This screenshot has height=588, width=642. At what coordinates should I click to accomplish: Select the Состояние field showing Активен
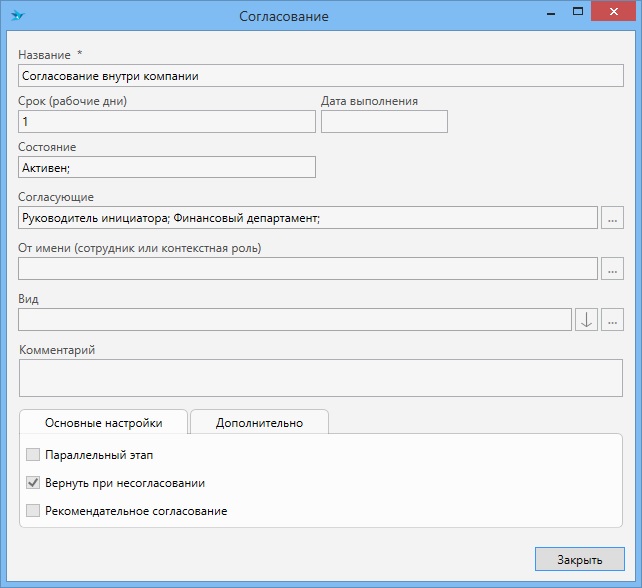point(166,167)
